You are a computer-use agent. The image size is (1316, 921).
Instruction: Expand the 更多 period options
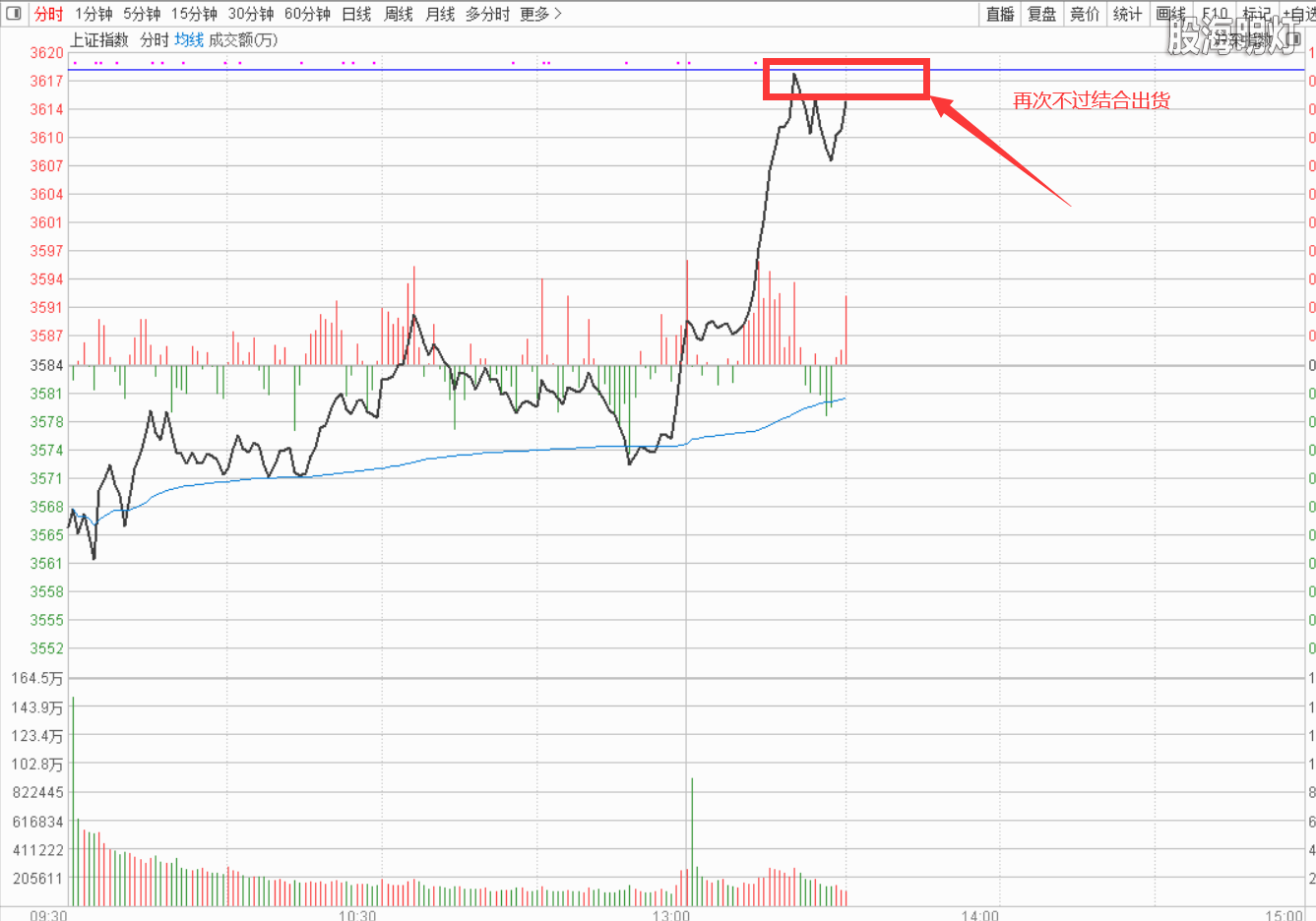coord(540,14)
